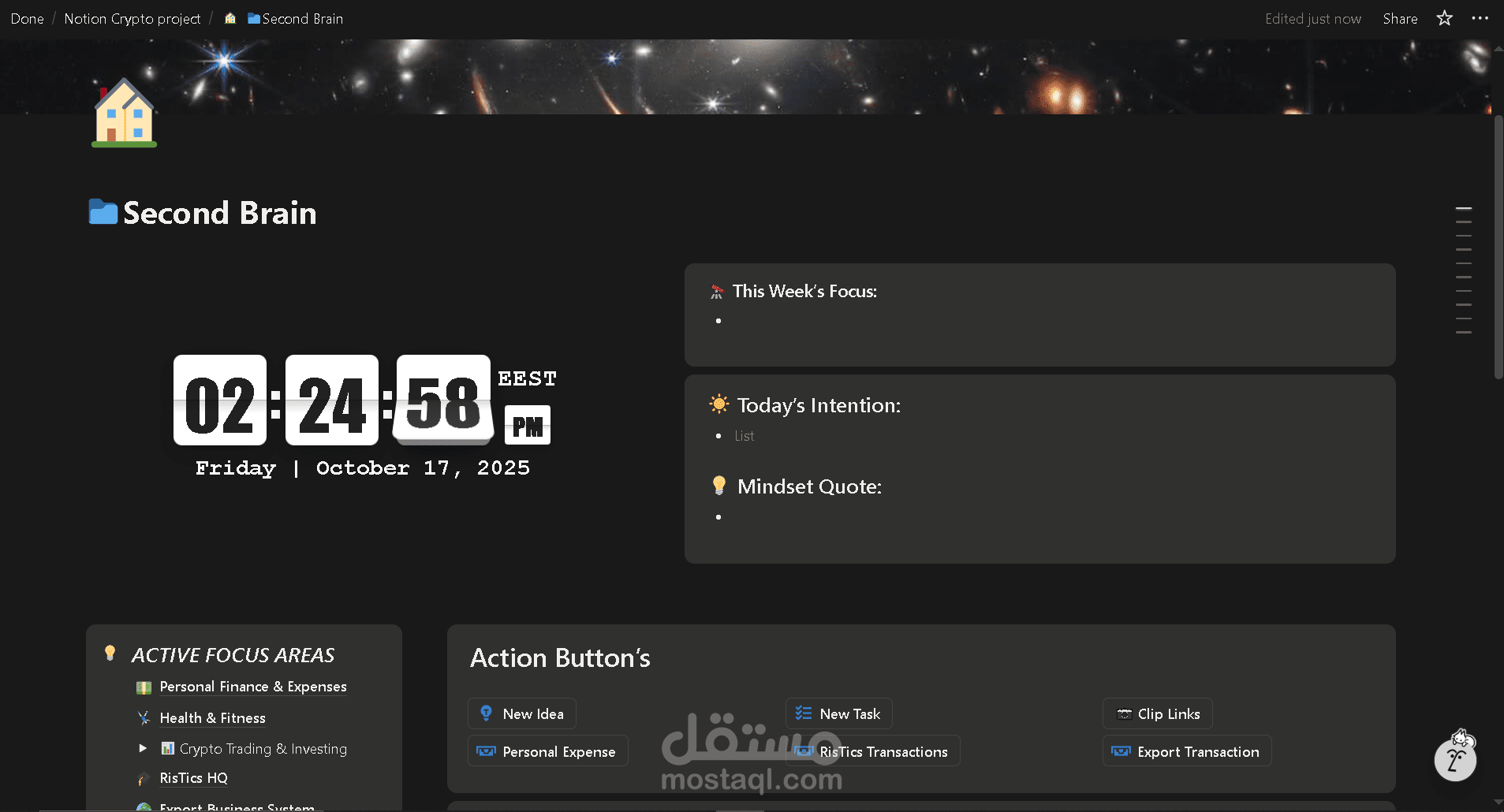Click the checklist icon on New Task
1504x812 pixels.
(x=804, y=713)
